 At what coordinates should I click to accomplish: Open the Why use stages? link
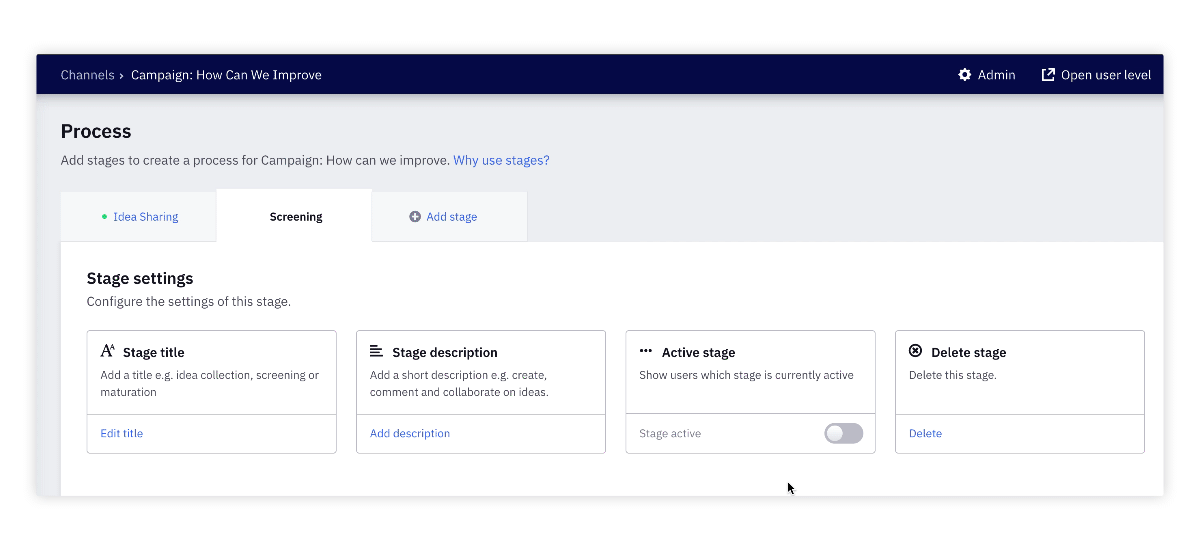click(501, 160)
